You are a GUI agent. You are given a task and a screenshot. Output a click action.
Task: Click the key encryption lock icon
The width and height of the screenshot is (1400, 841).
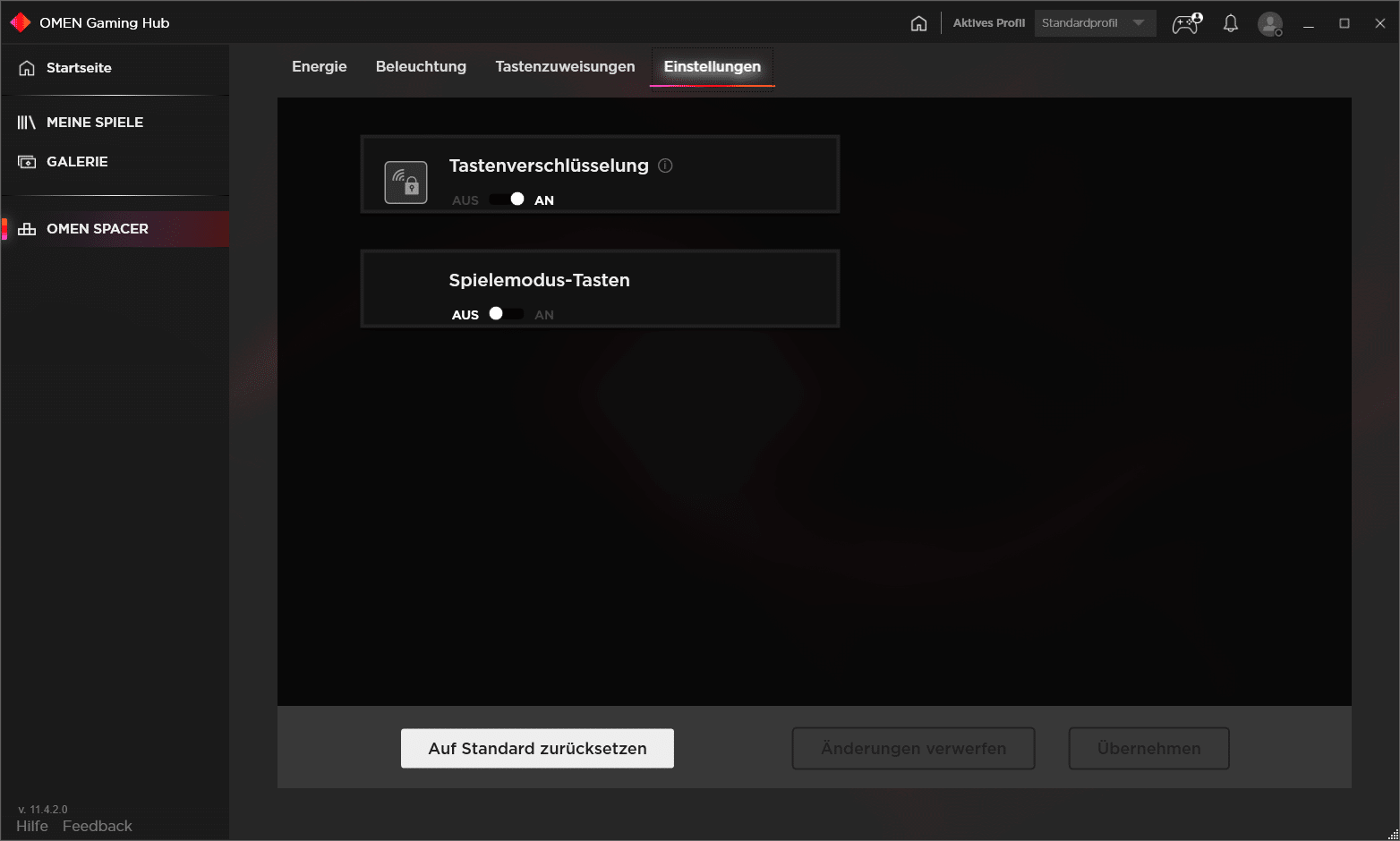click(x=405, y=183)
